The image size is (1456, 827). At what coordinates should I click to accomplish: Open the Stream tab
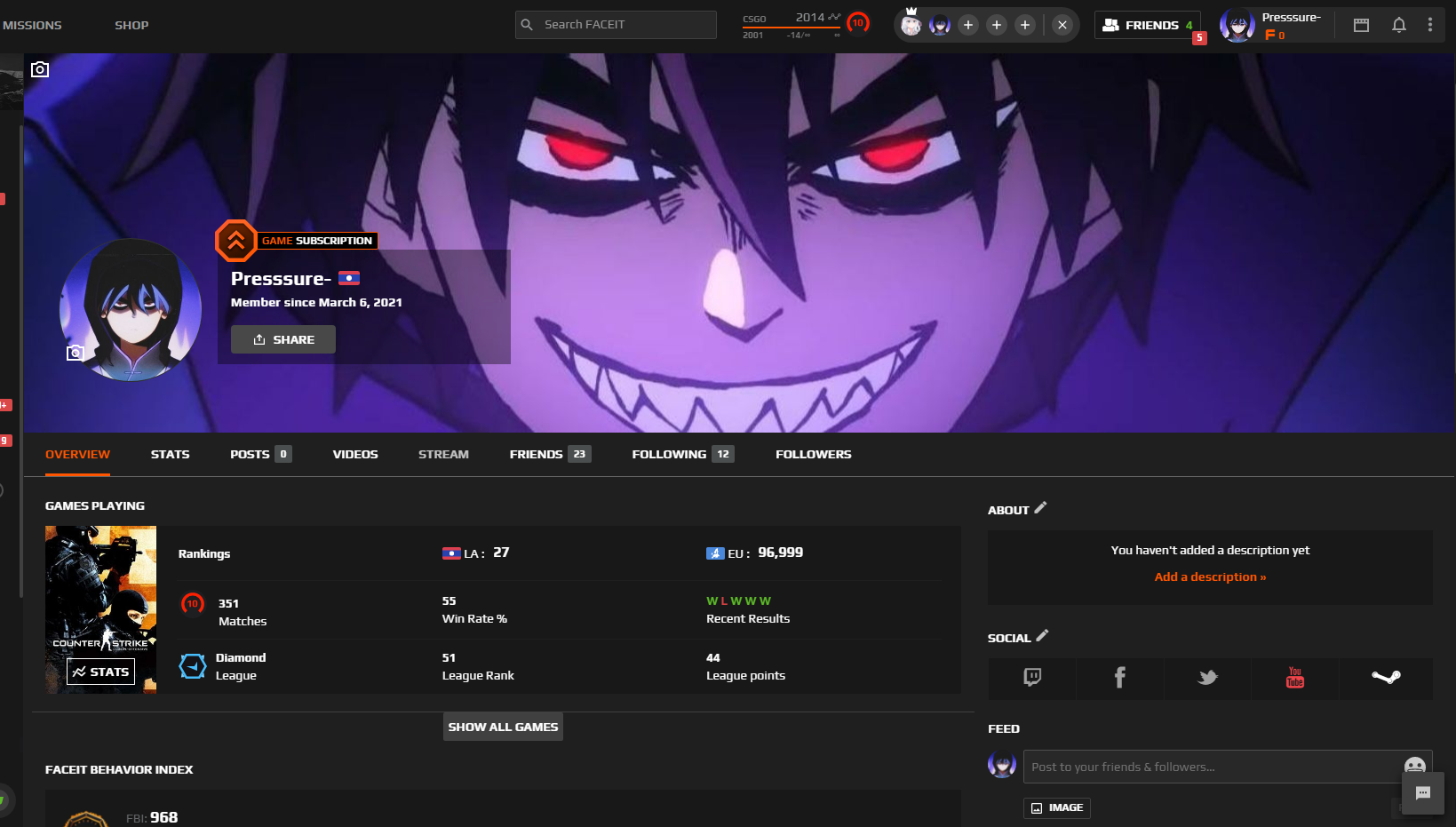(x=443, y=454)
